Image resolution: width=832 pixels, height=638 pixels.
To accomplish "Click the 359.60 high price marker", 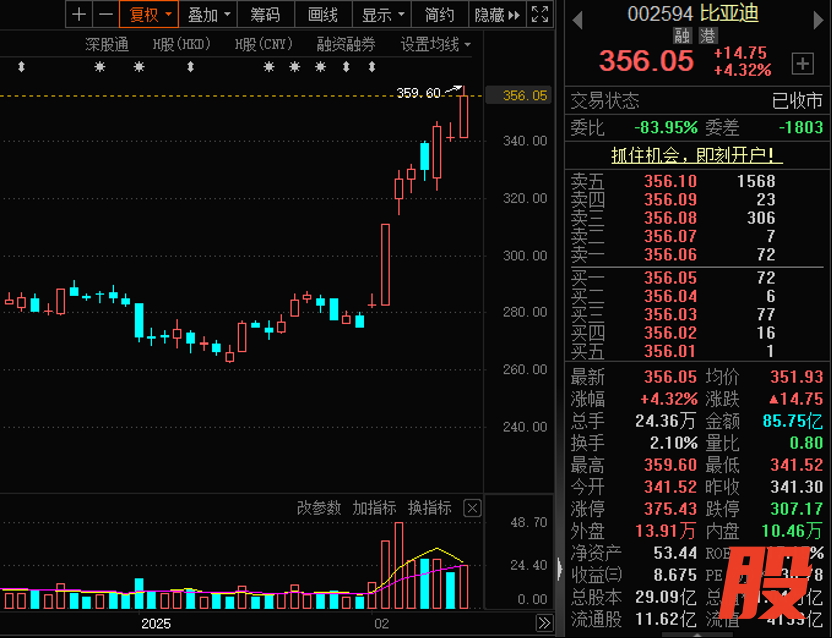I will pyautogui.click(x=418, y=93).
